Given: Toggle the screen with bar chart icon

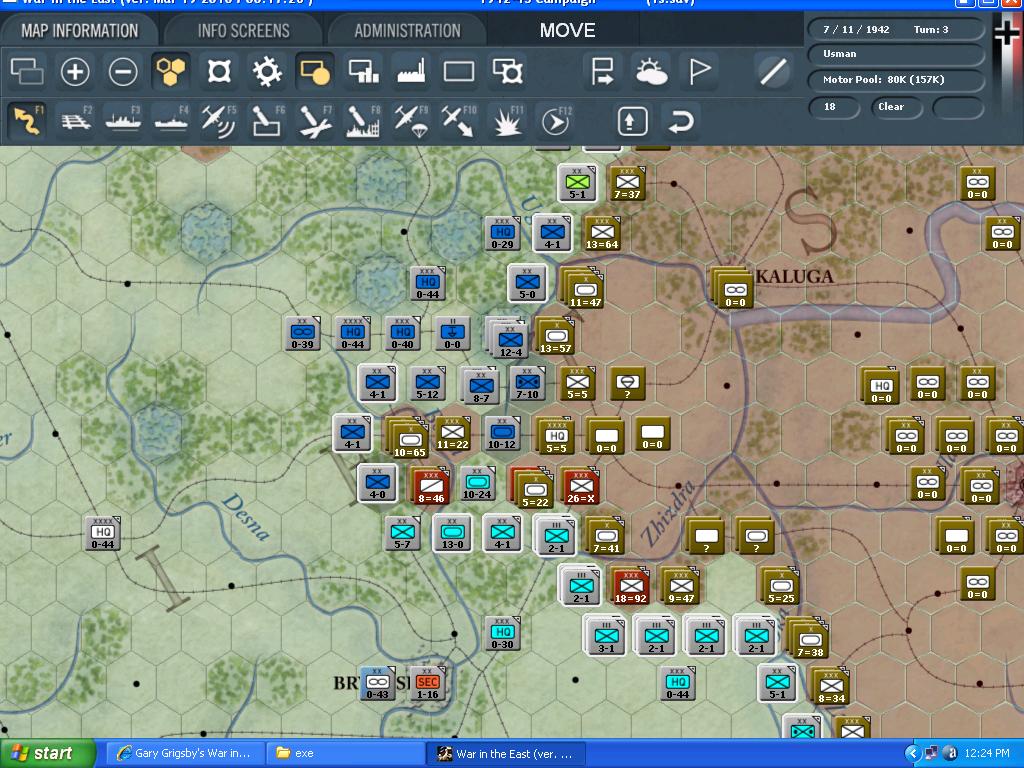Looking at the screenshot, I should (363, 71).
